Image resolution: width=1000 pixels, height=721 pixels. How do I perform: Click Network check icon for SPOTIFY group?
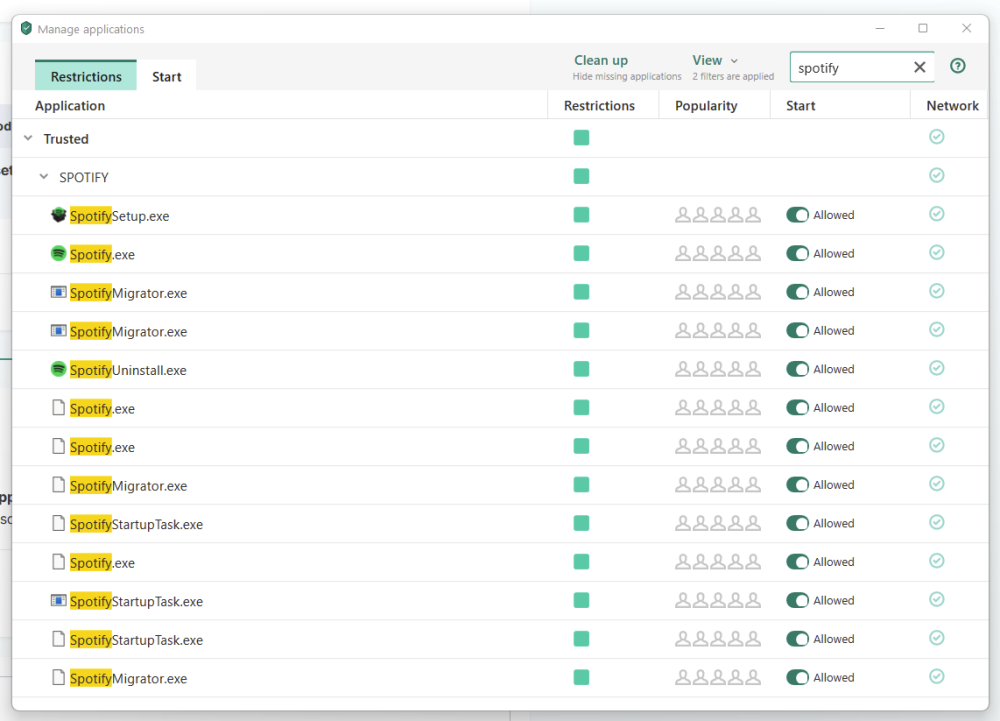936,175
